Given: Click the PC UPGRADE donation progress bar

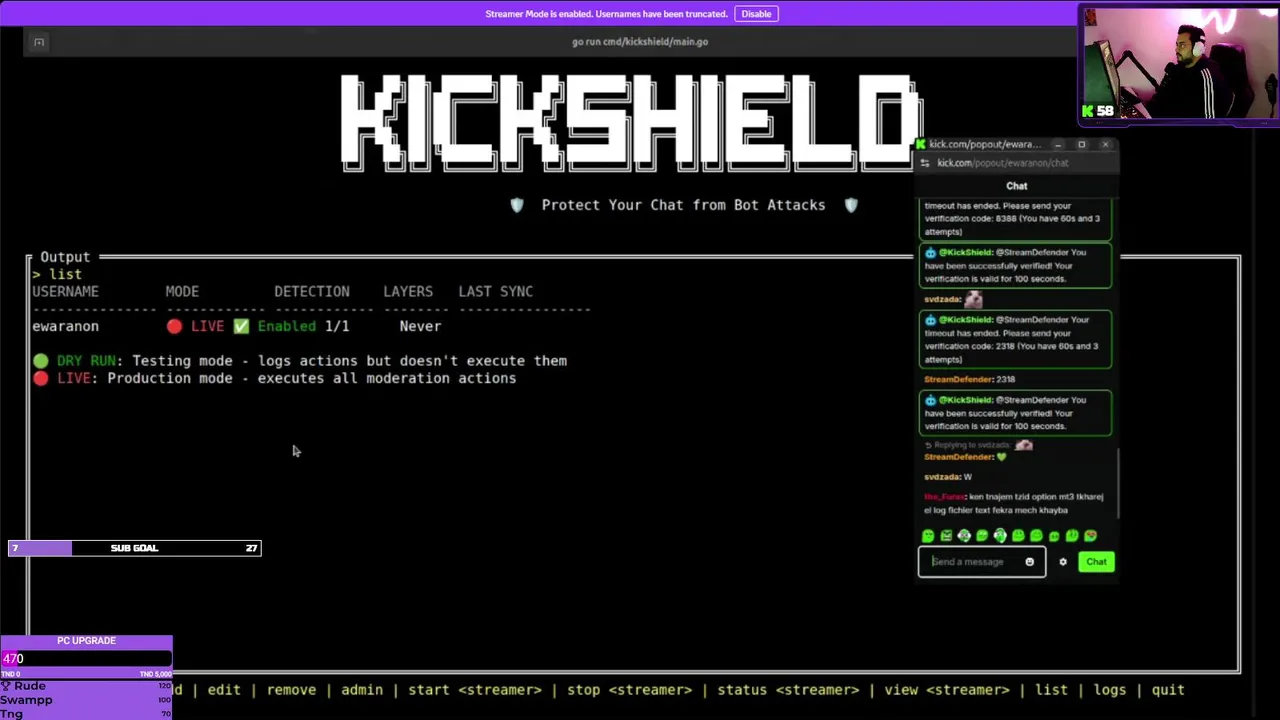Looking at the screenshot, I should click(x=86, y=659).
